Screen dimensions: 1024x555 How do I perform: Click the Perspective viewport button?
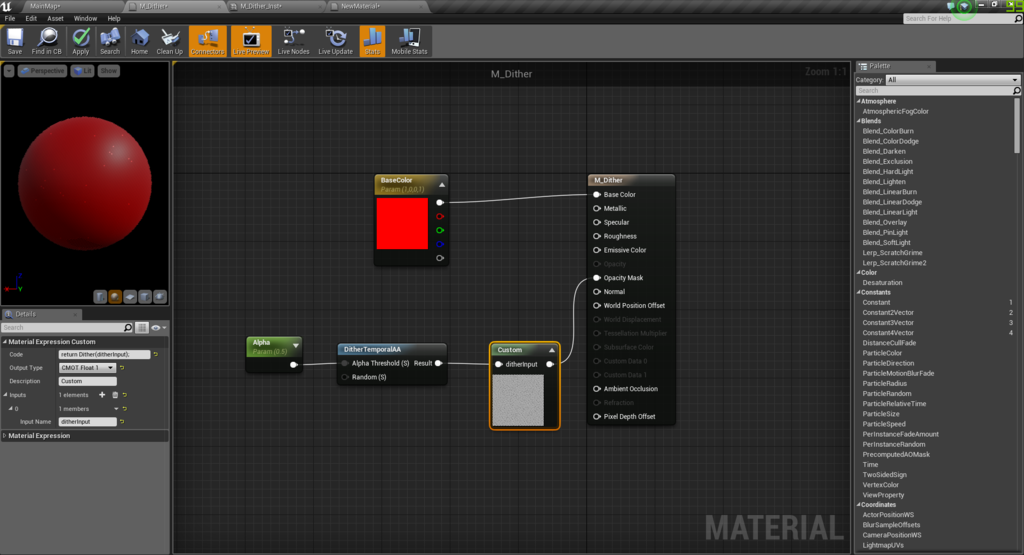pyautogui.click(x=42, y=71)
